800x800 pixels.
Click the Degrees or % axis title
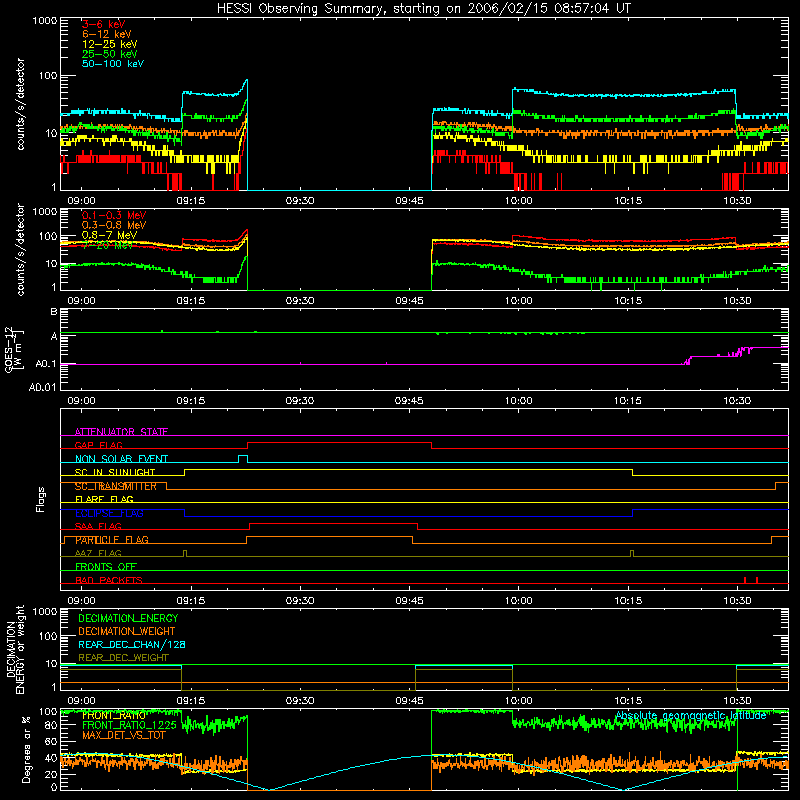26,749
